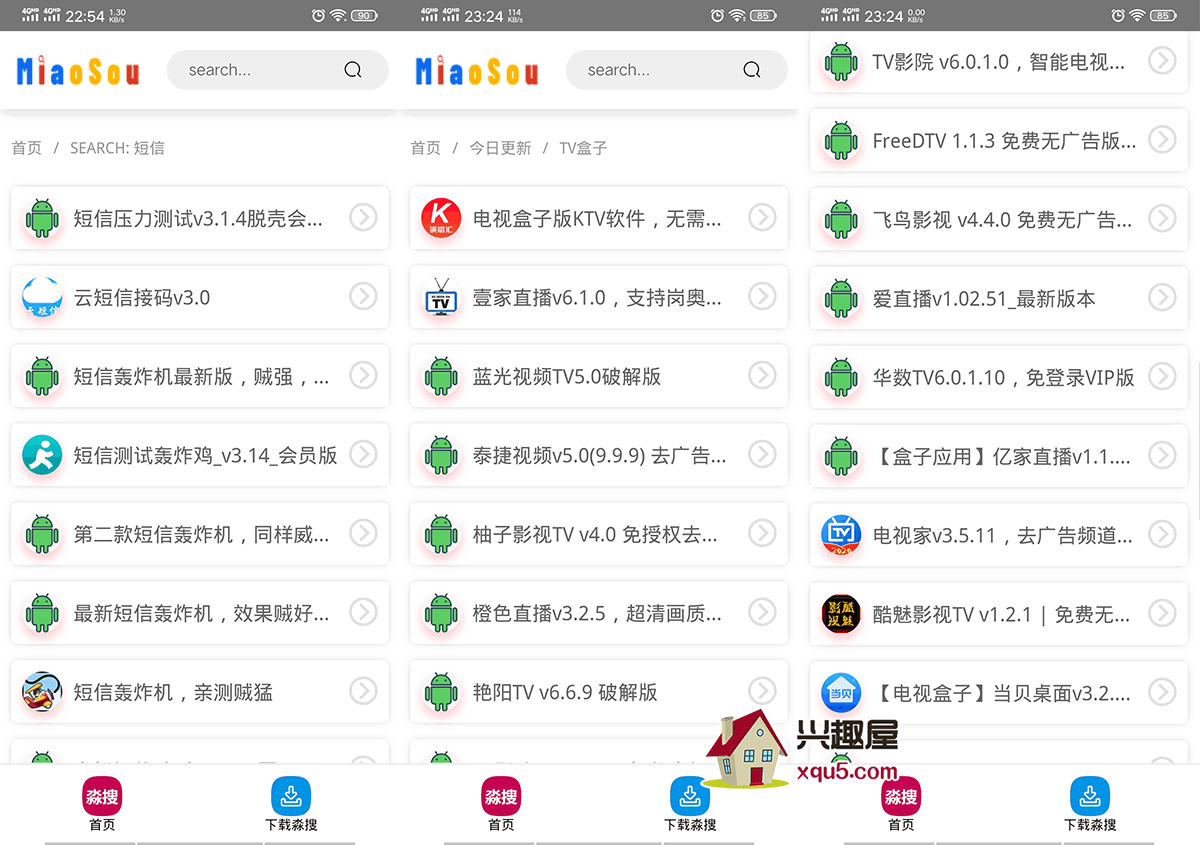This screenshot has width=1200, height=845.
Task: Tap the TV icon of 壹家直播v6.1.0
Action: pyautogui.click(x=441, y=297)
